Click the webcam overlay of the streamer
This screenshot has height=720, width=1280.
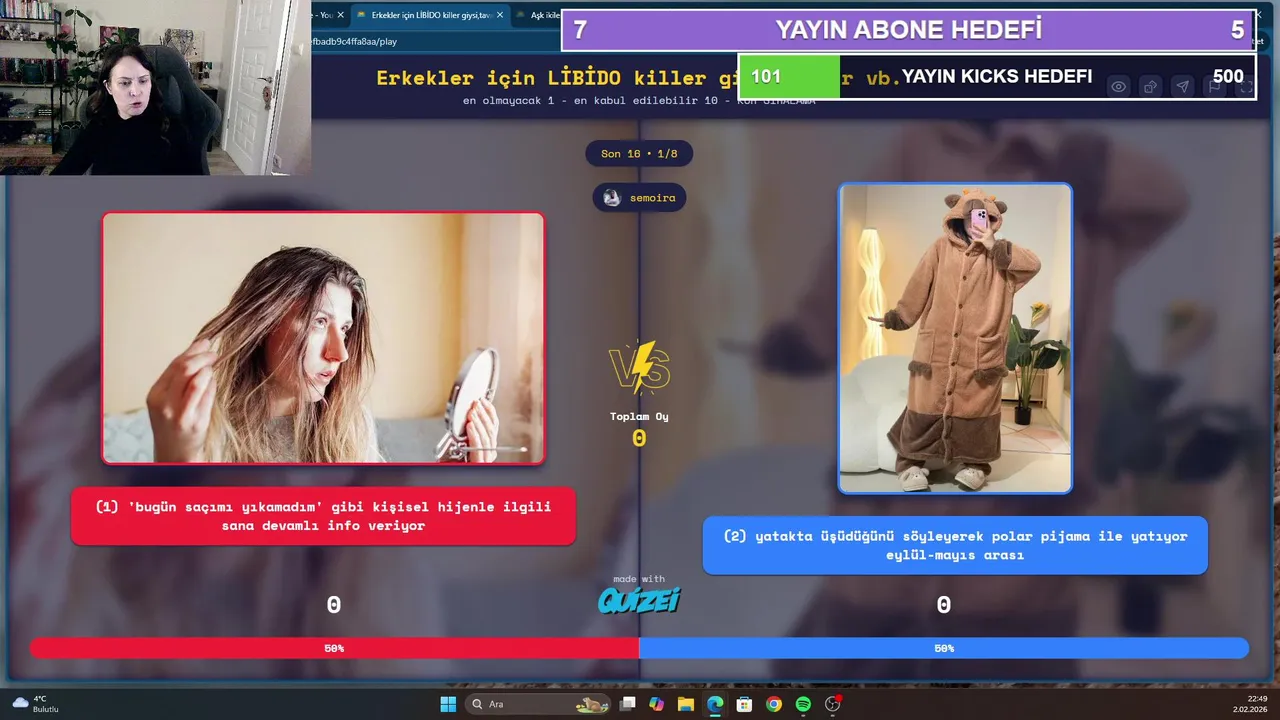[155, 87]
